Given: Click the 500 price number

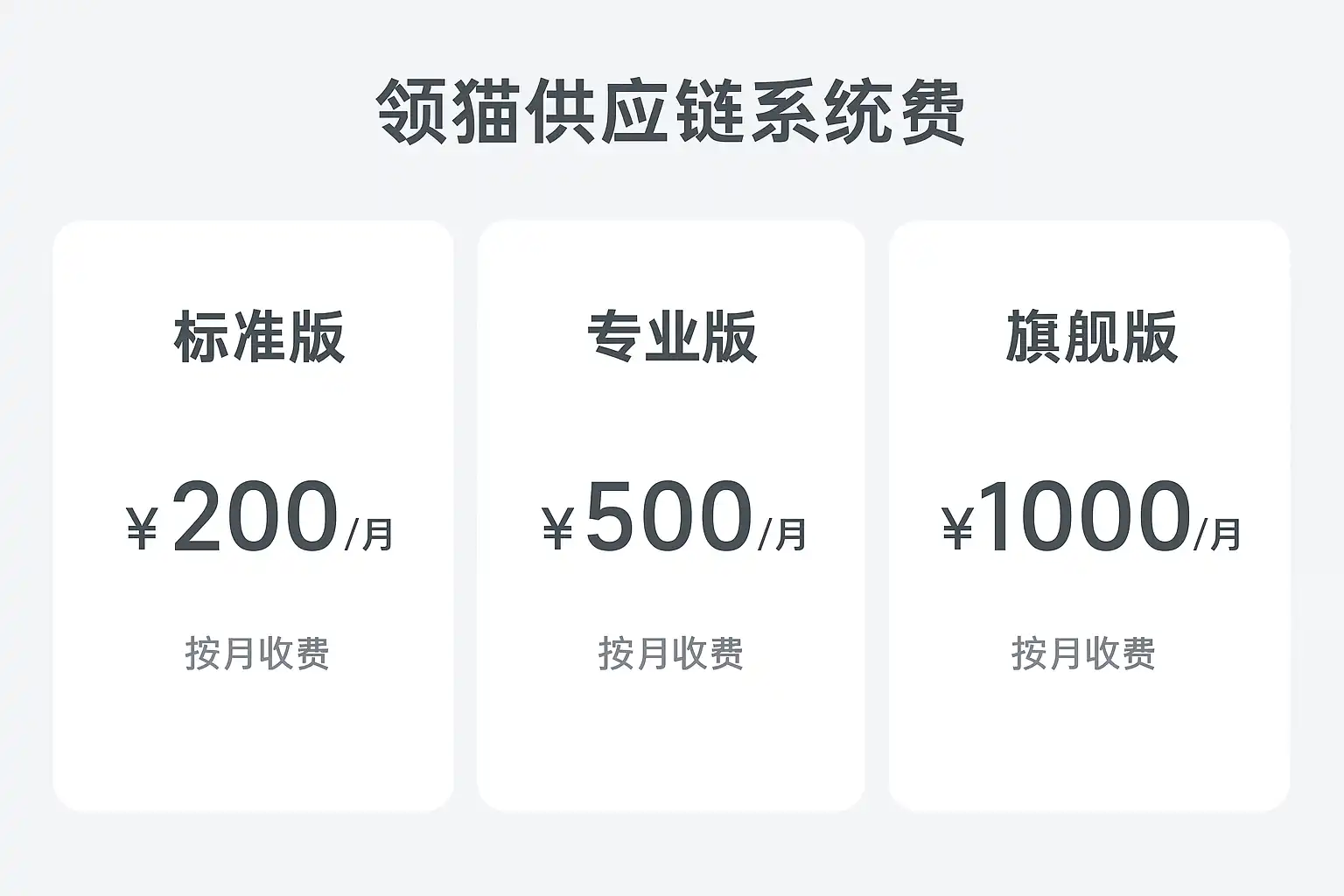Looking at the screenshot, I should [x=668, y=518].
